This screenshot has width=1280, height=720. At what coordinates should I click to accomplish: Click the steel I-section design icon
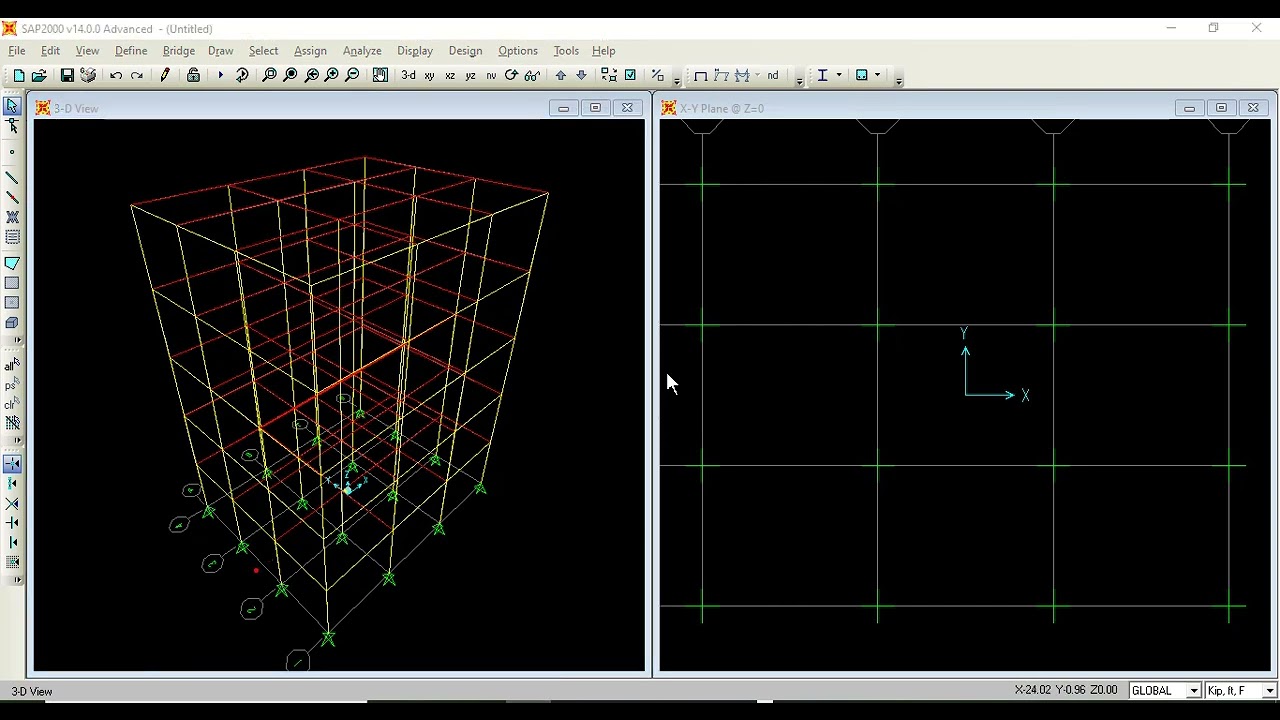coord(822,75)
